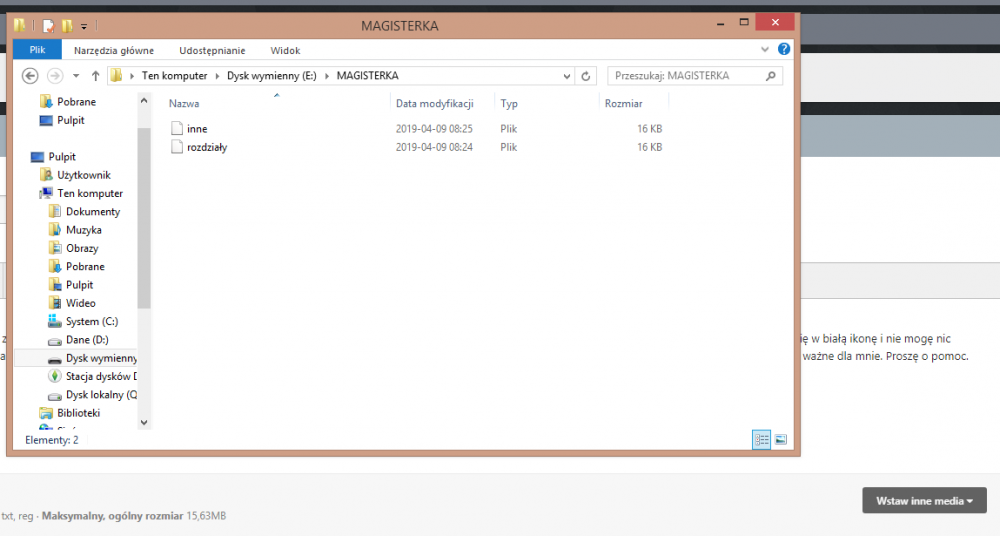Open address bar history dropdown
This screenshot has height=536, width=1000.
coord(567,76)
